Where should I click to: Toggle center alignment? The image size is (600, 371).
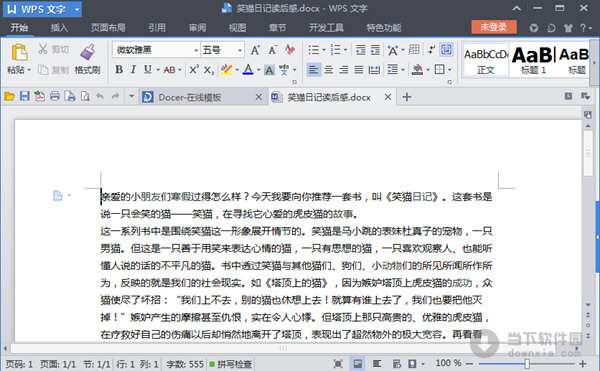tap(328, 70)
